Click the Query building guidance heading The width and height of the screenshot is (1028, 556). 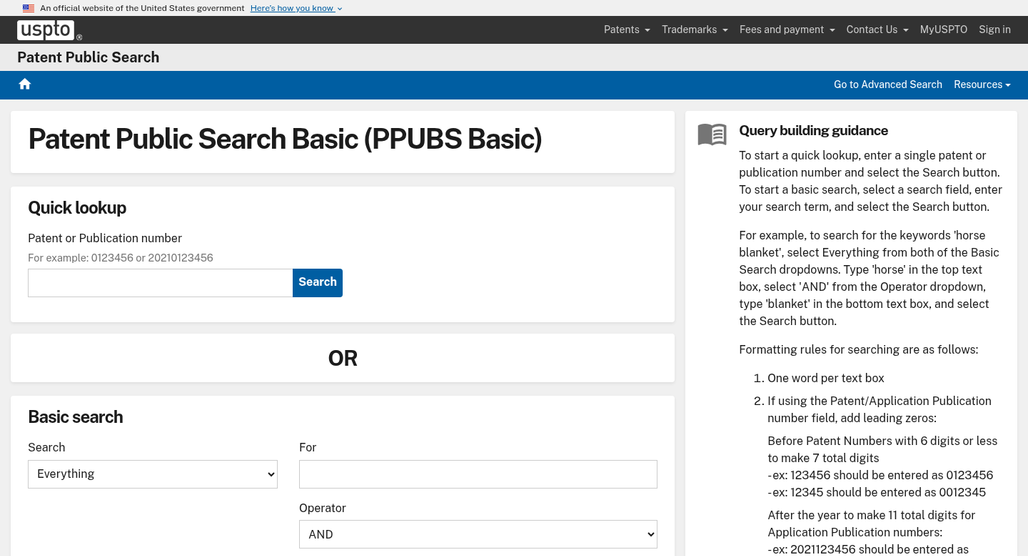pyautogui.click(x=813, y=130)
